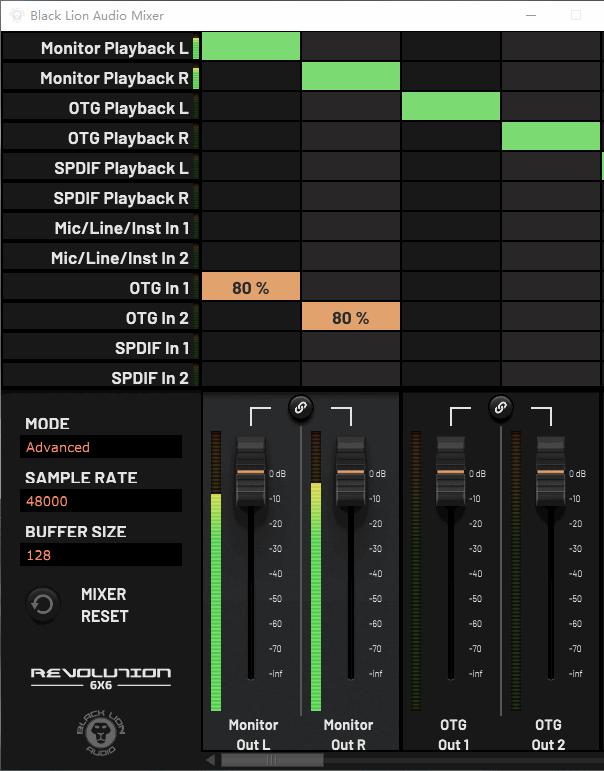The height and width of the screenshot is (771, 604).
Task: Select the OTG In 1 80% matrix cell
Action: 251,288
